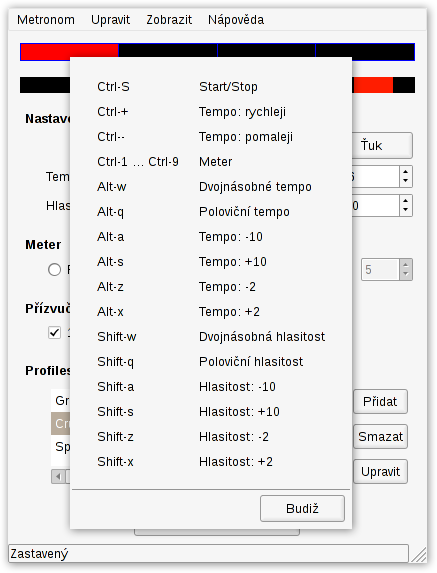Viewport: 437px width, 573px height.
Task: Click the Upravit button beside profiles list
Action: coord(380,471)
